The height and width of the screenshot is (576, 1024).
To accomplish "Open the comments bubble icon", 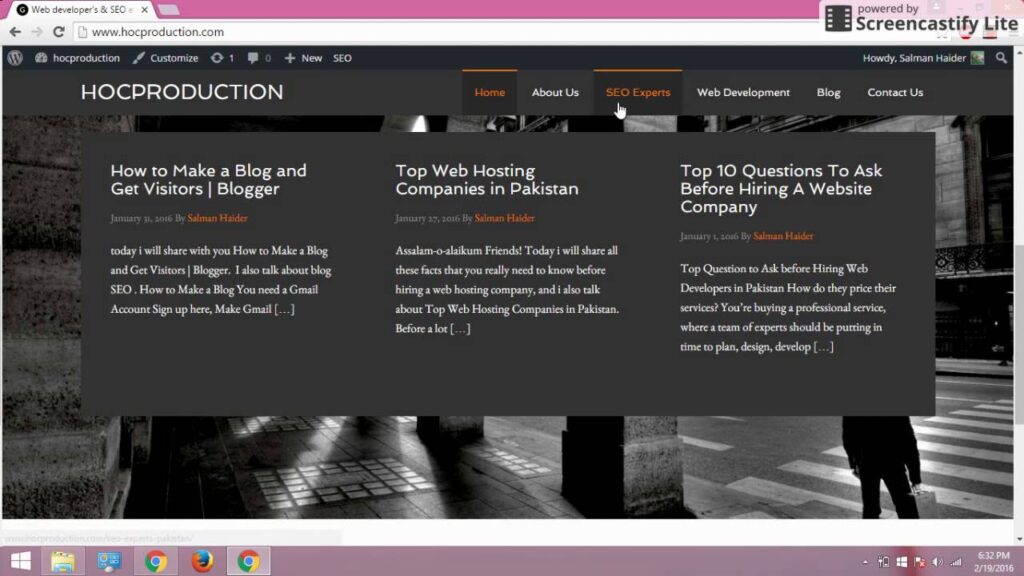I will [259, 58].
